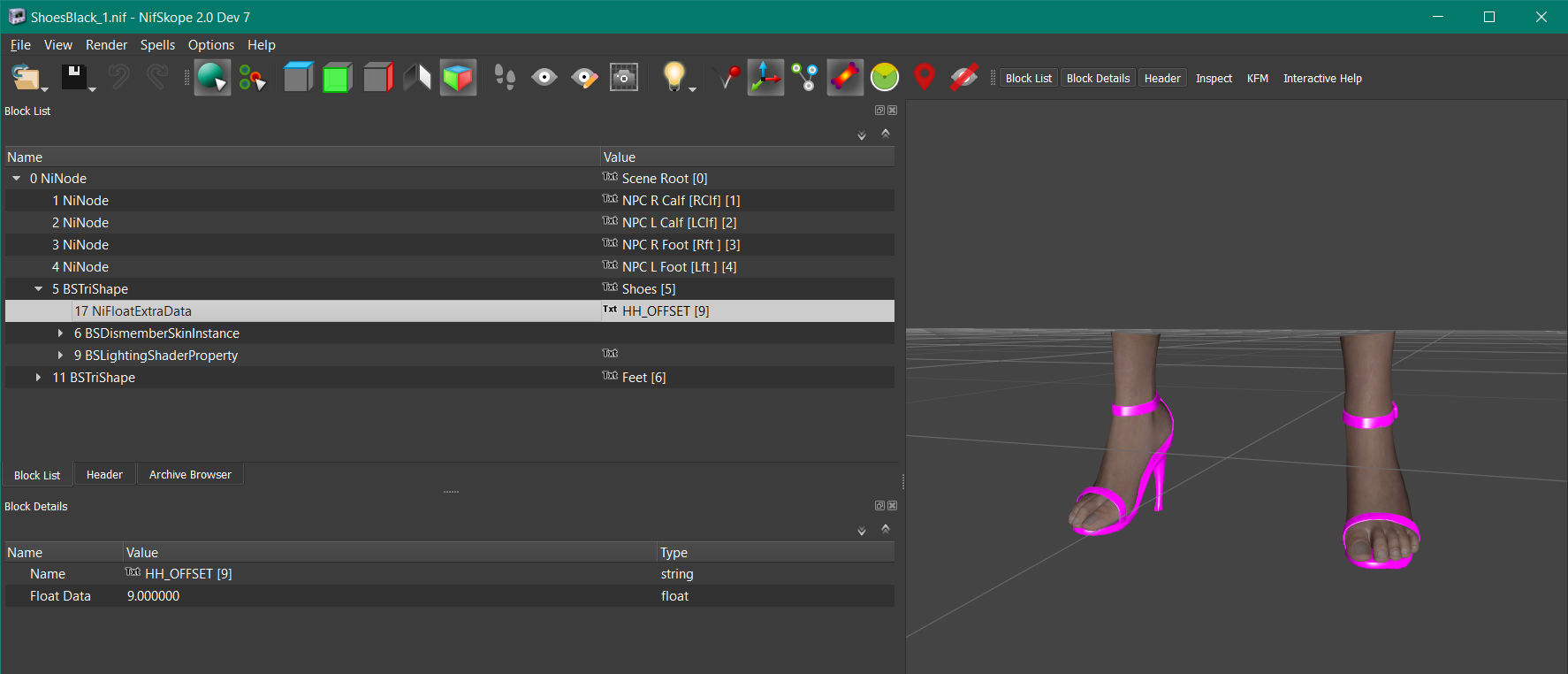Image resolution: width=1568 pixels, height=674 pixels.
Task: Click the footprints walk mode icon
Action: [505, 78]
